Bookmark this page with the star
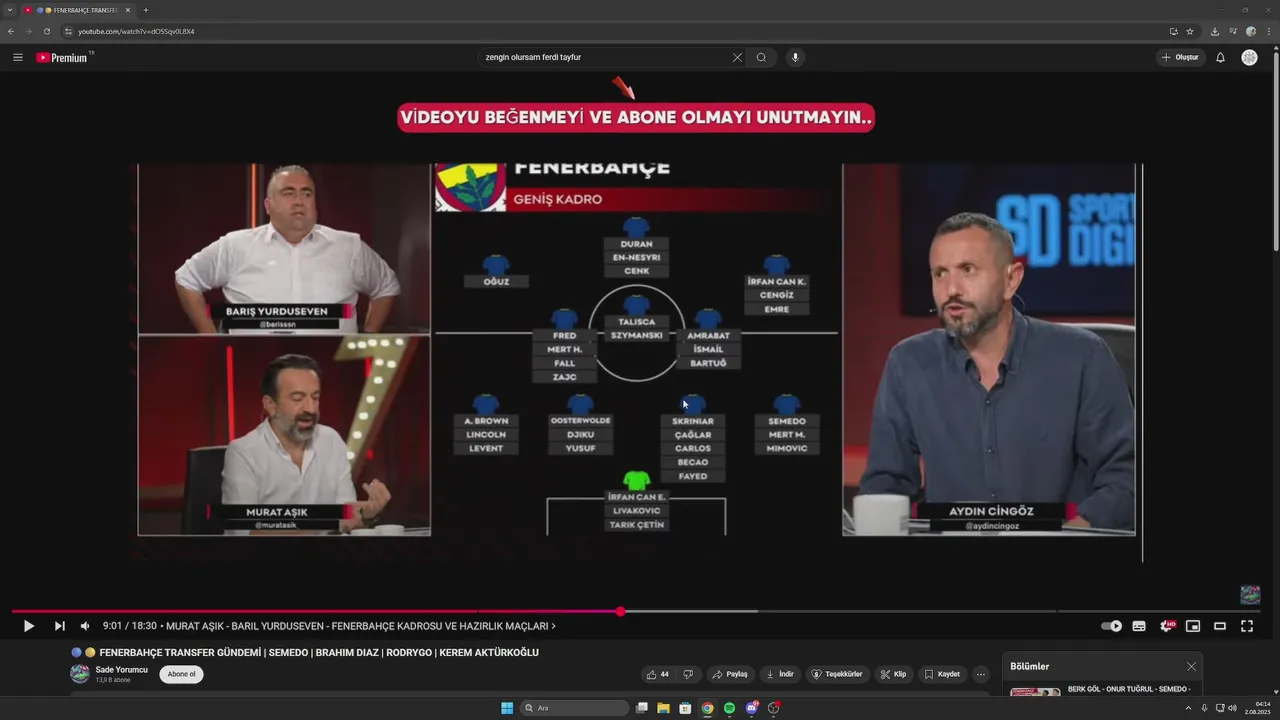 pos(1190,31)
